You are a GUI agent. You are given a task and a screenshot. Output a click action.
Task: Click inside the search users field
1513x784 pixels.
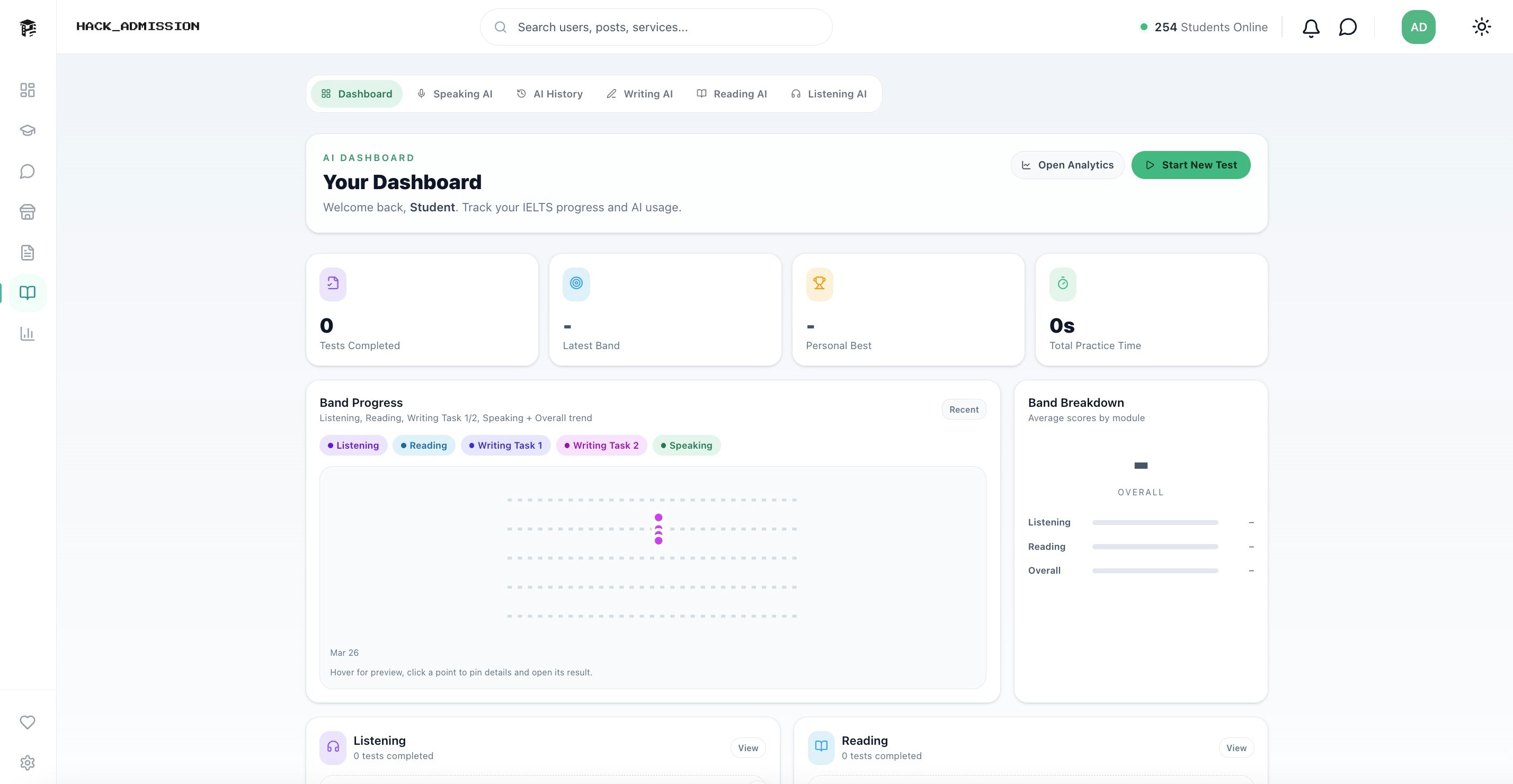click(656, 26)
